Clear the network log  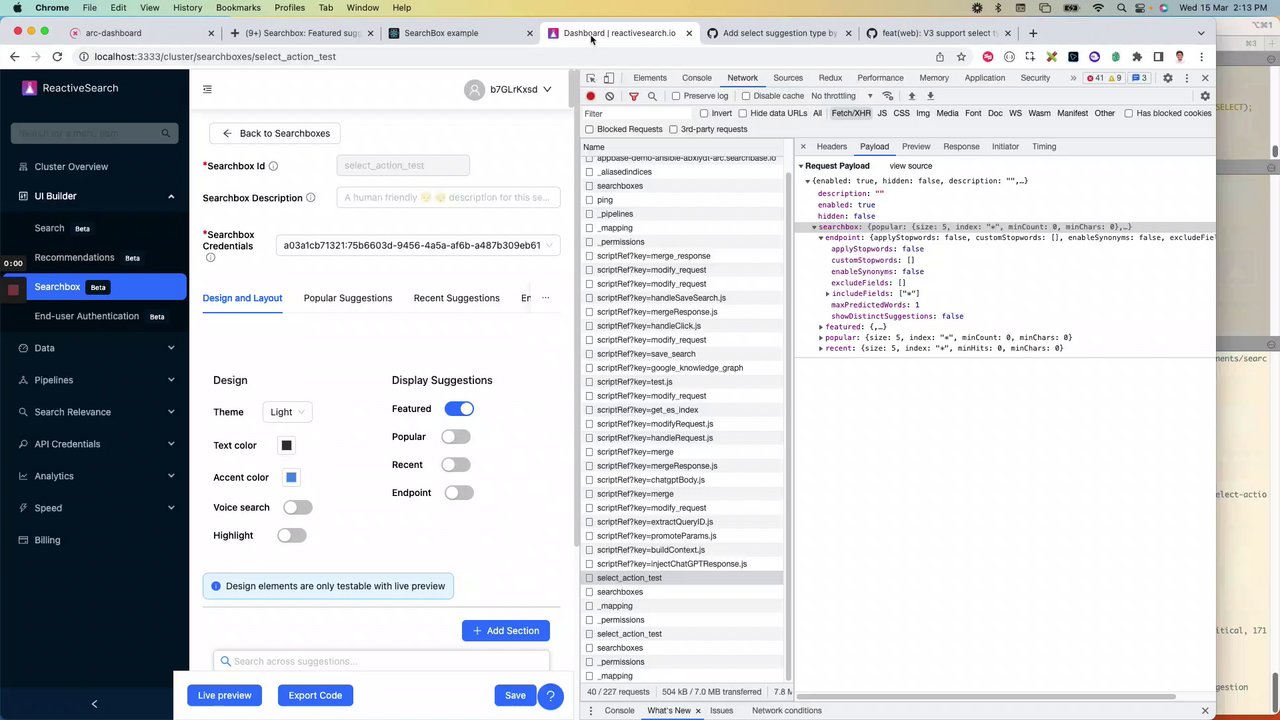click(x=609, y=96)
